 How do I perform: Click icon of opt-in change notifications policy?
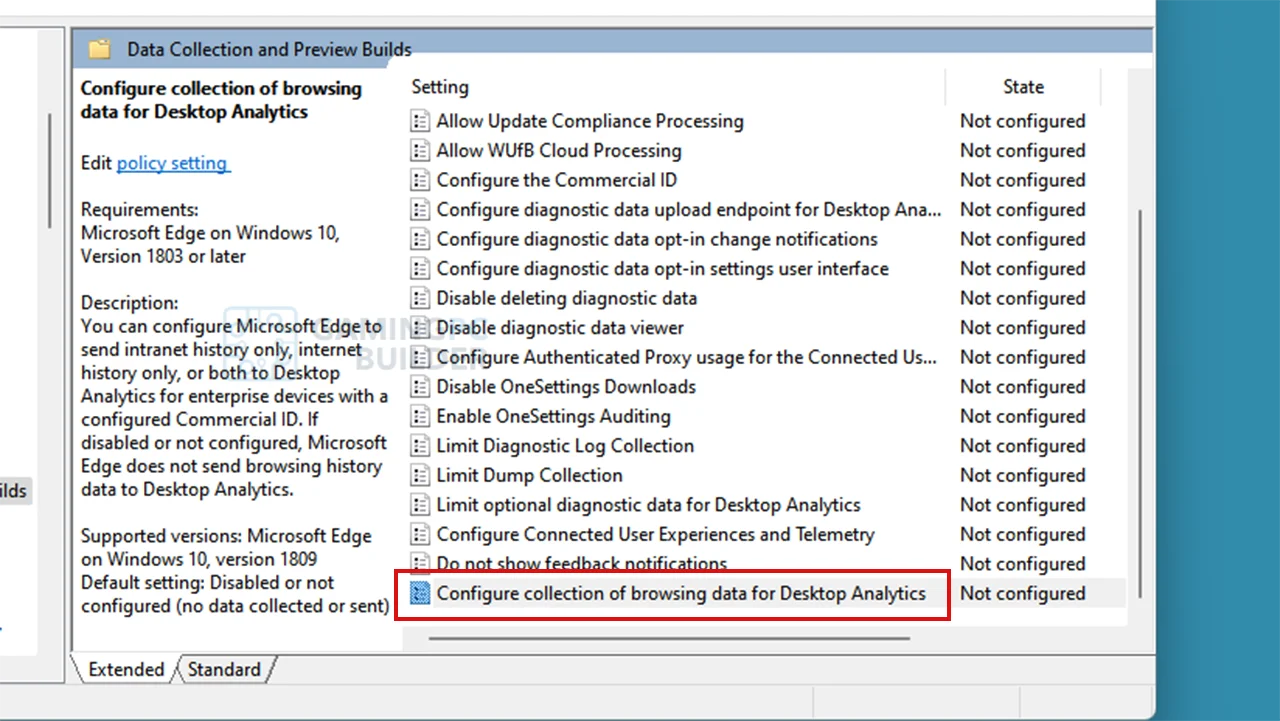(x=420, y=239)
